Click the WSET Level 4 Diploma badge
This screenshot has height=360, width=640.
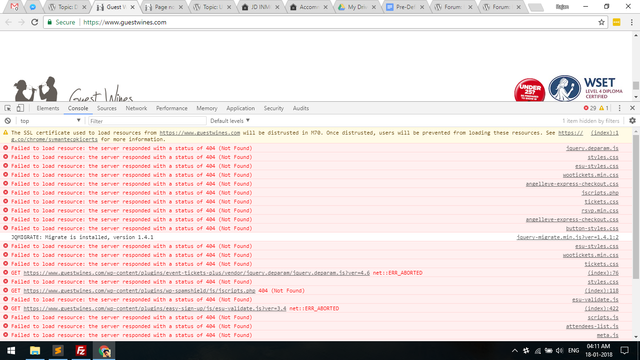pos(586,88)
